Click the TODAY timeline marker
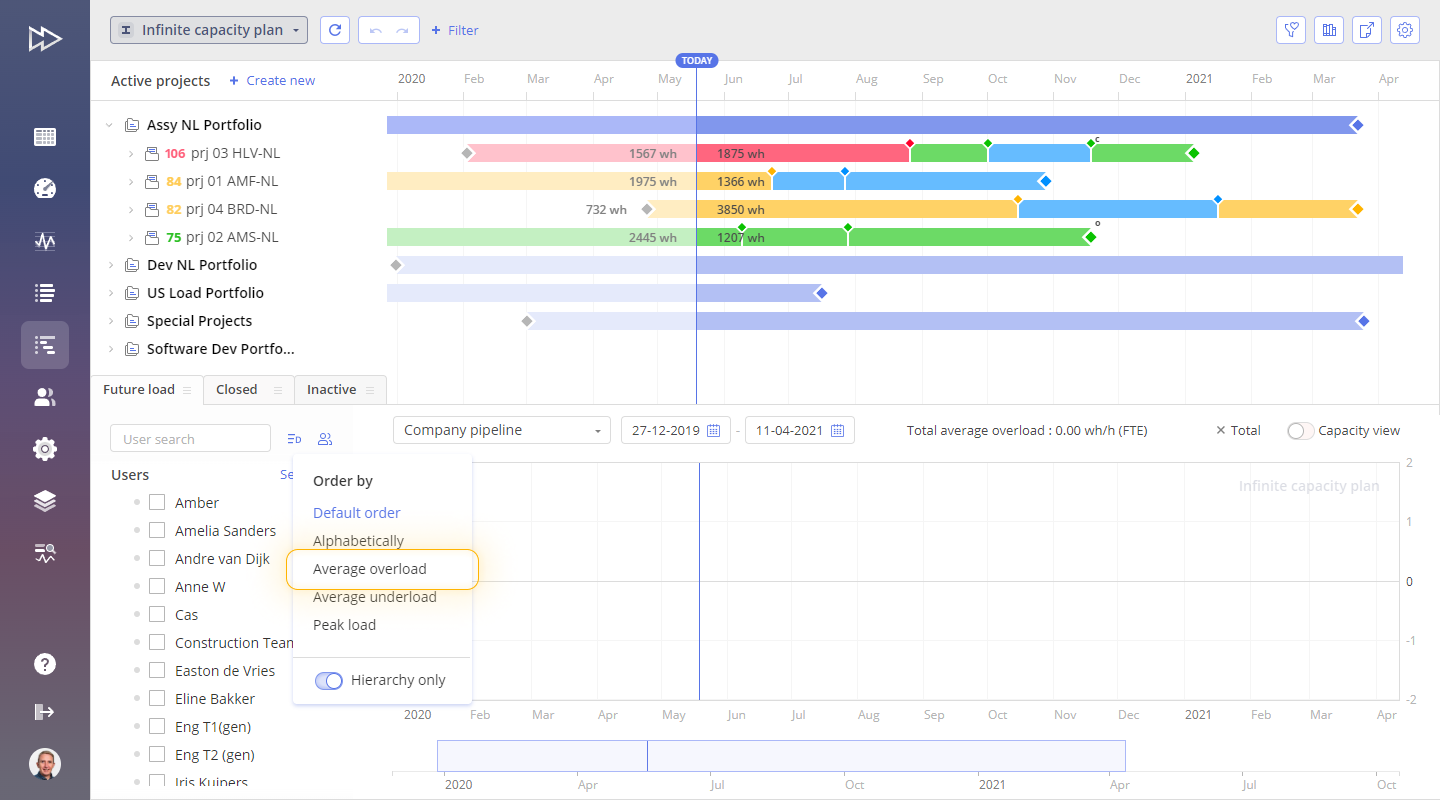This screenshot has height=800, width=1440. [697, 61]
